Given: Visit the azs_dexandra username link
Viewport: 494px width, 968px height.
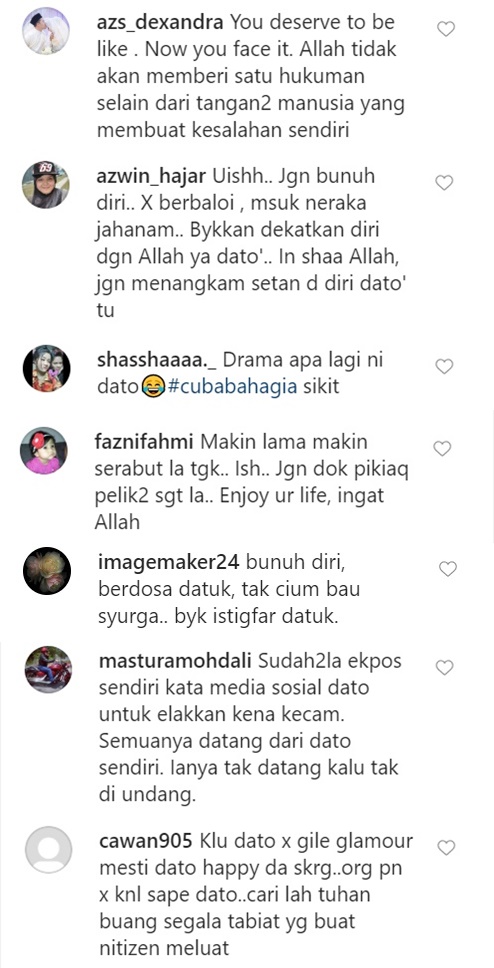Looking at the screenshot, I should 162,23.
